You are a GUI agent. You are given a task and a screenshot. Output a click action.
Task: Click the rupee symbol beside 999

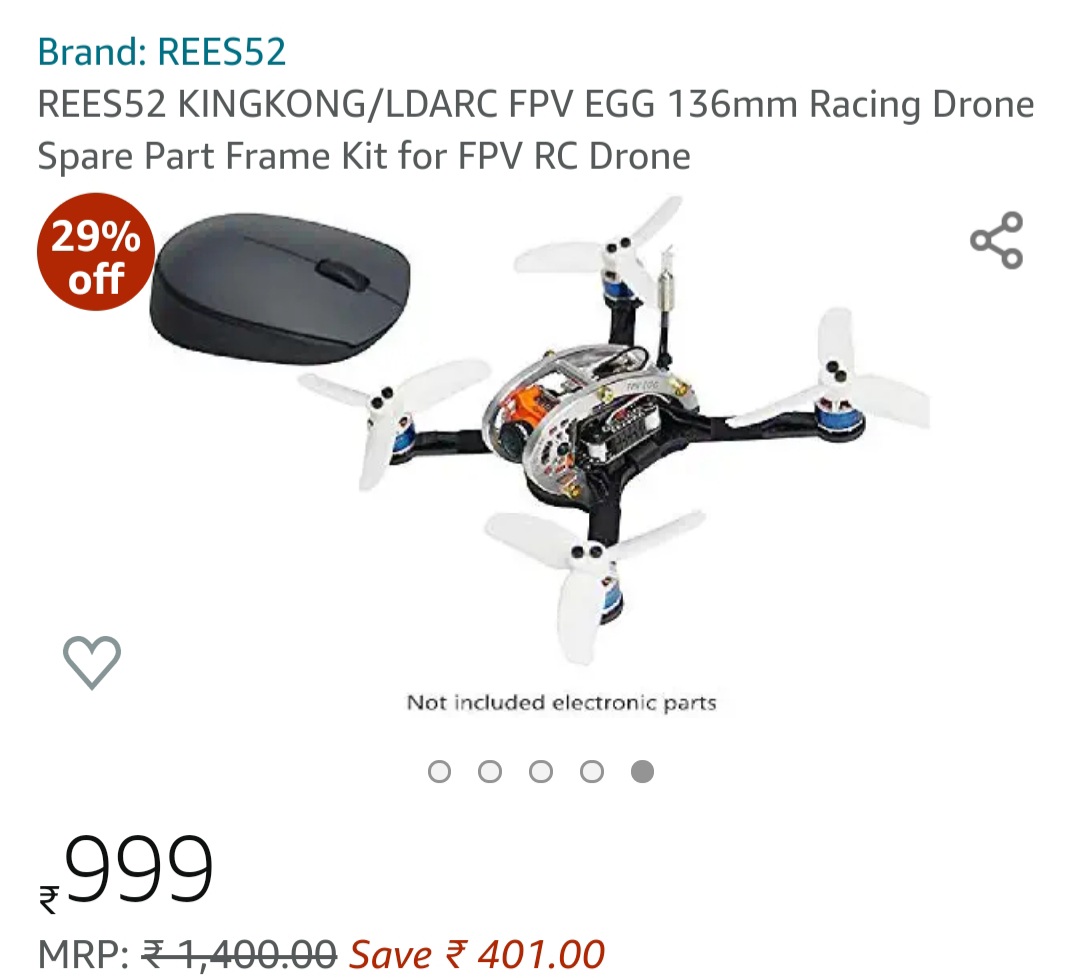tap(49, 899)
